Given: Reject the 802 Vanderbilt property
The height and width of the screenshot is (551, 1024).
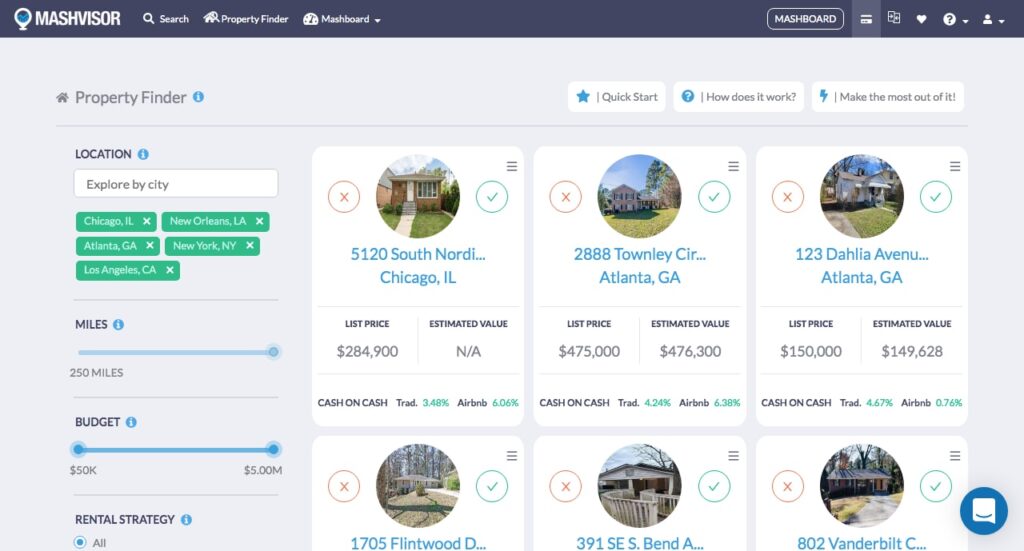Looking at the screenshot, I should (x=788, y=486).
